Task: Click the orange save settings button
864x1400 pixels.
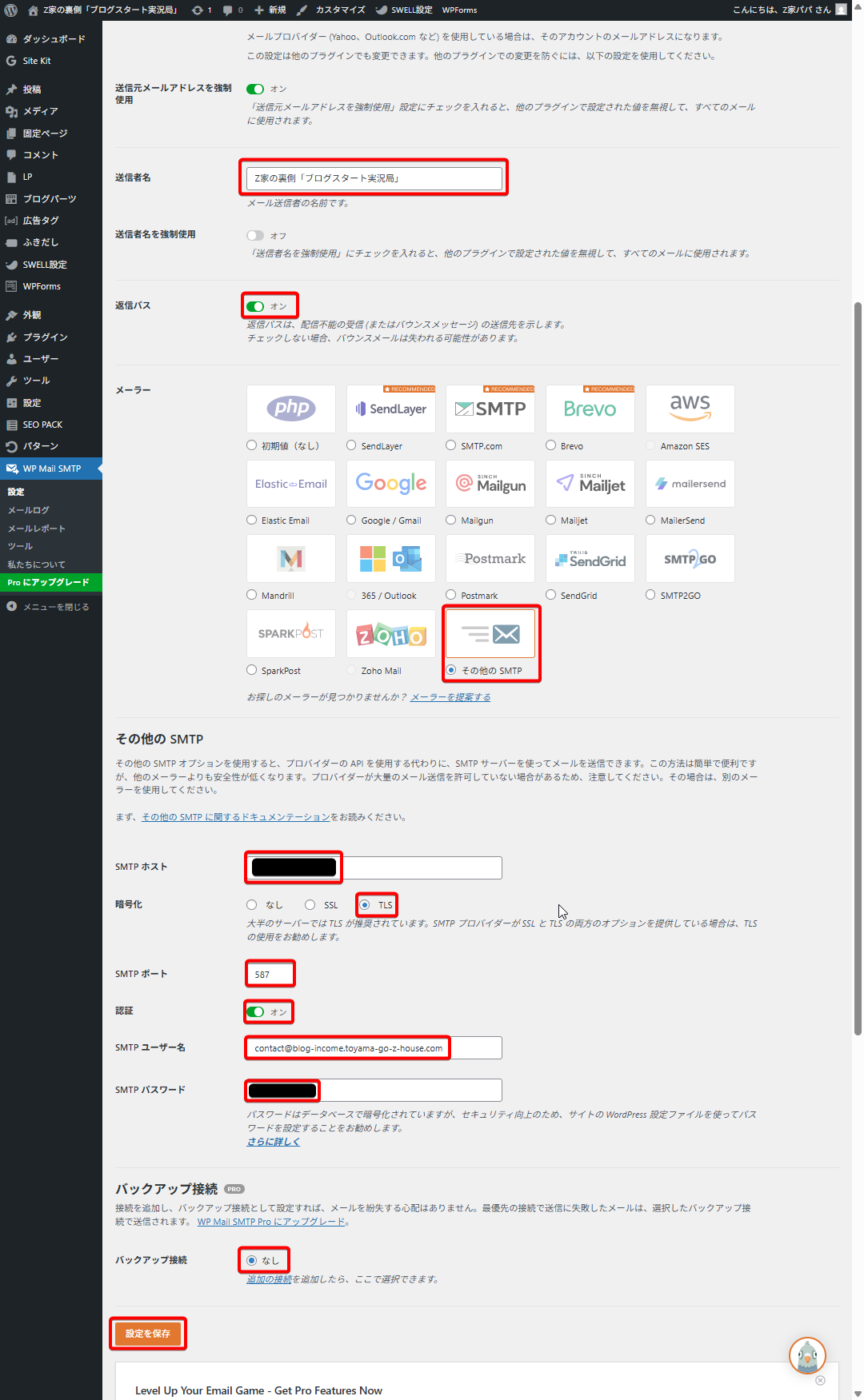Action: click(148, 1334)
